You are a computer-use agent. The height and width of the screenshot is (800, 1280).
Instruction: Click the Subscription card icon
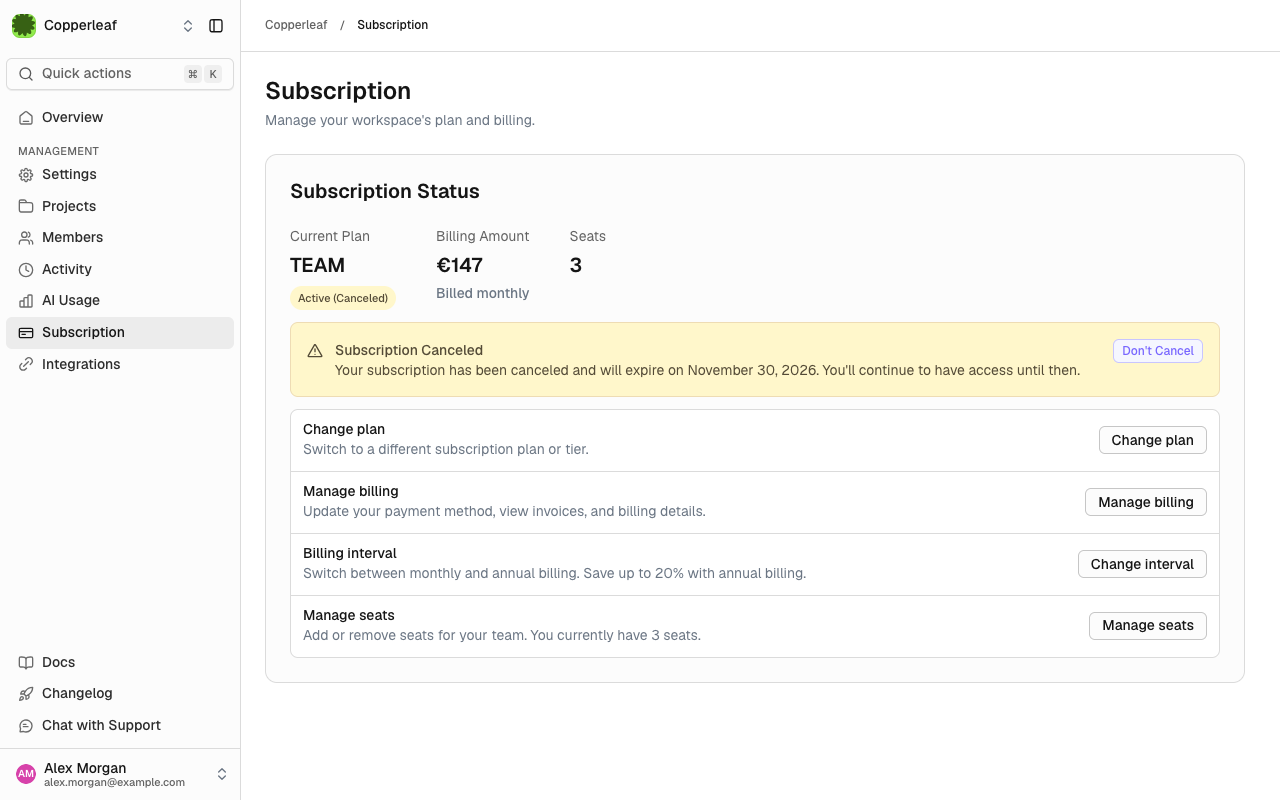tap(26, 333)
